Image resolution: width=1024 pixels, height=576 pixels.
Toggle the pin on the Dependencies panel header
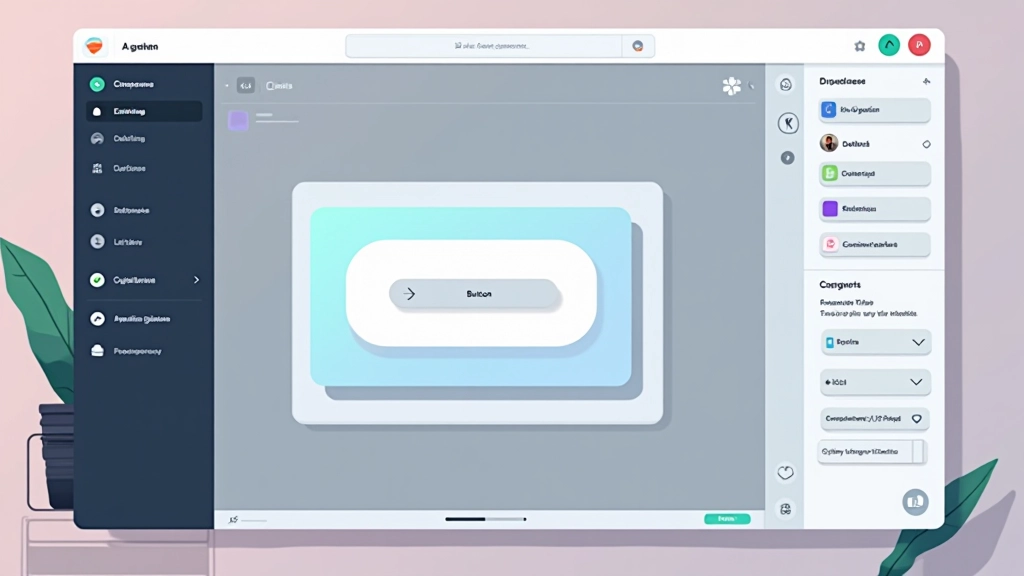coord(926,81)
